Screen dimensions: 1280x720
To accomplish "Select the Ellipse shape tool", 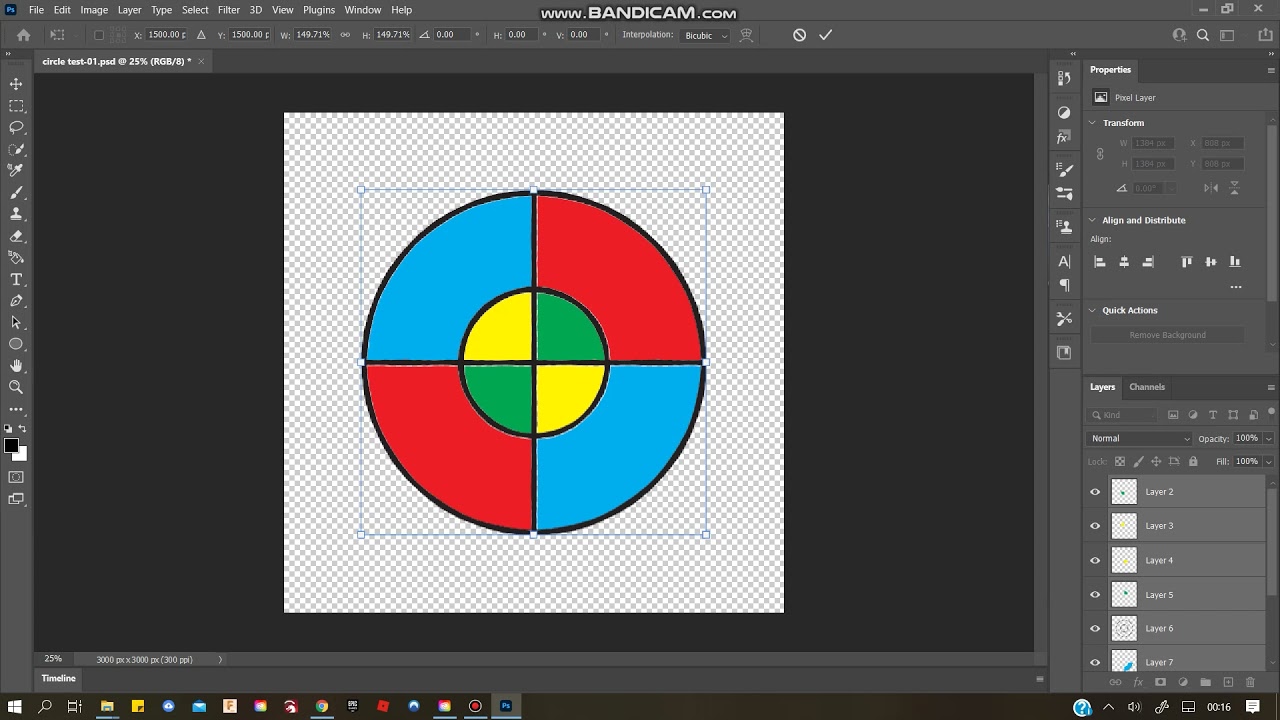I will coord(16,344).
